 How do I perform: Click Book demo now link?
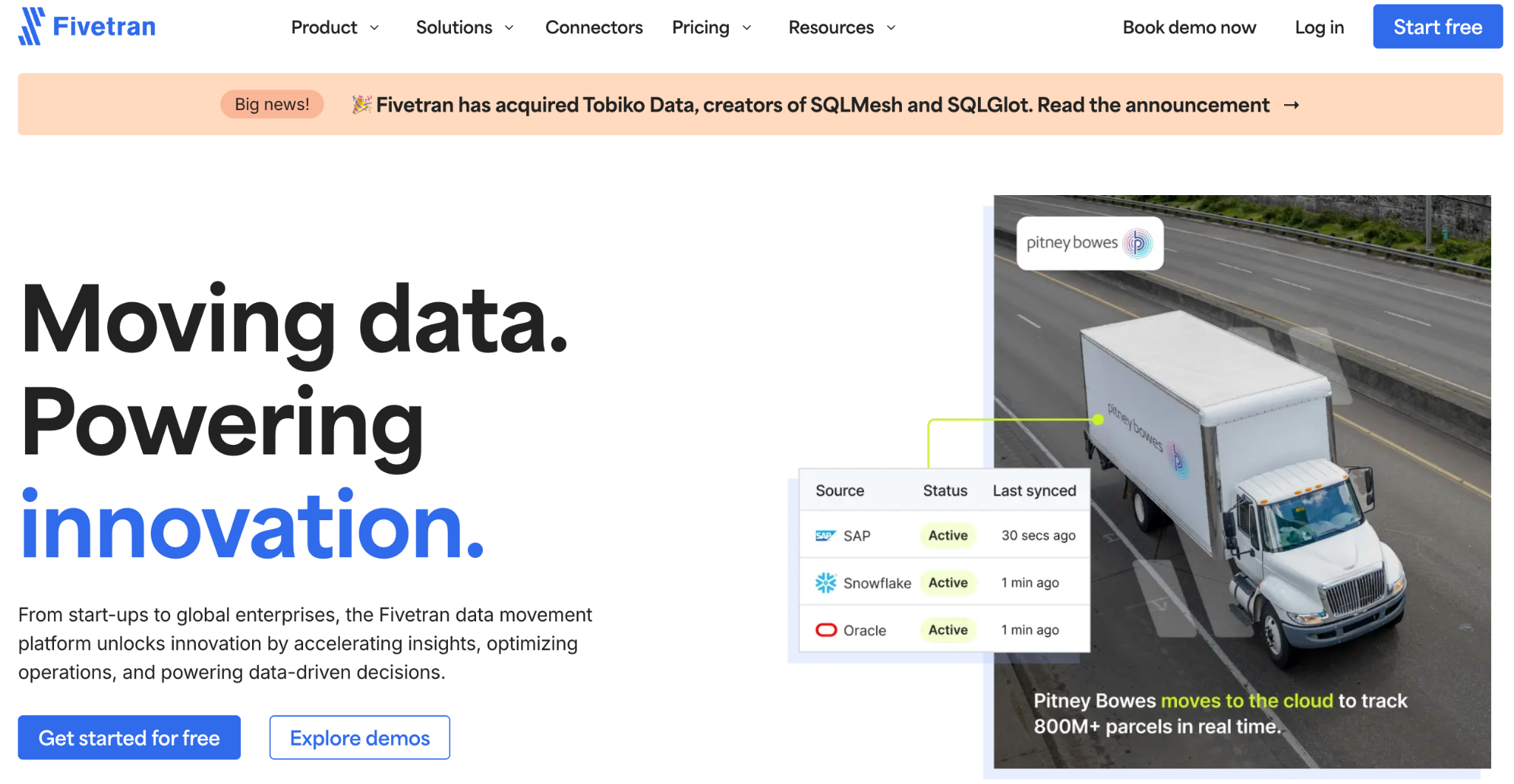[1189, 27]
